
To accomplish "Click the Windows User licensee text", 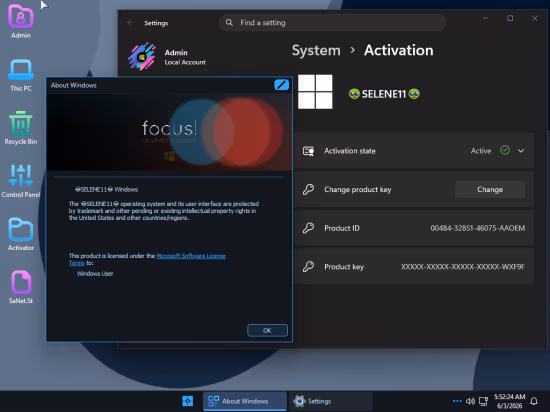I will [x=95, y=273].
